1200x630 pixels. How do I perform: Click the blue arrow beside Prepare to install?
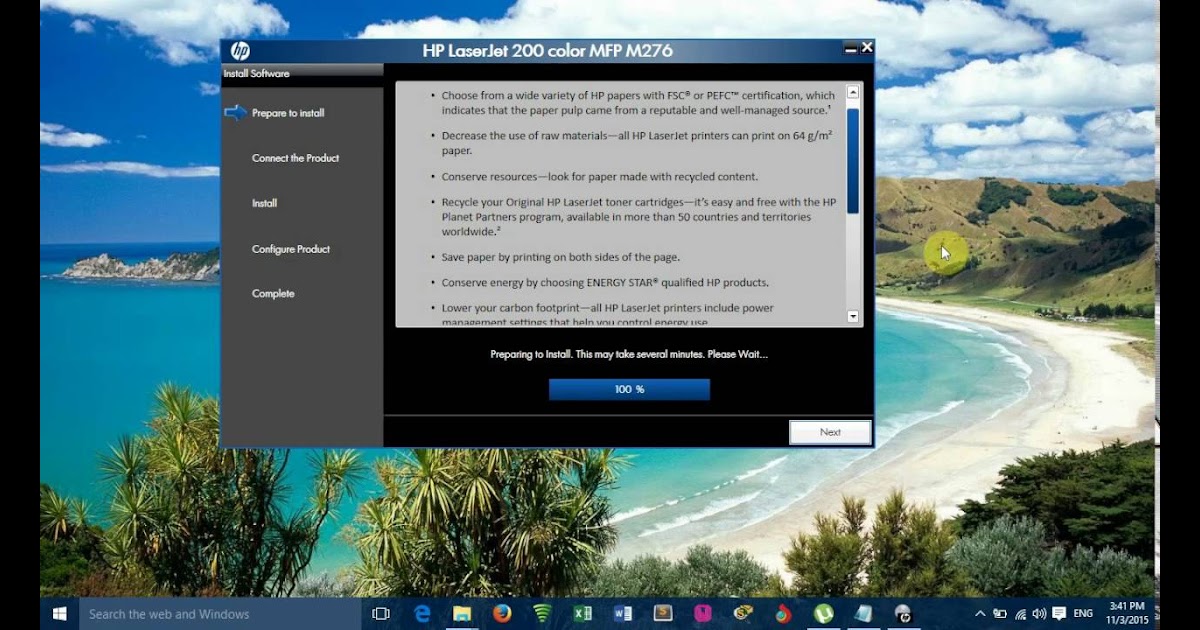[235, 112]
